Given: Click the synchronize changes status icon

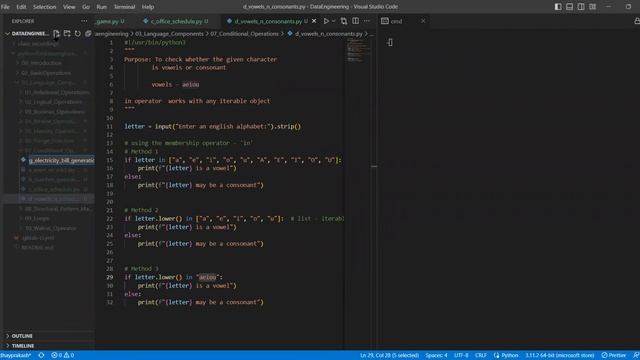Looking at the screenshot, I should pyautogui.click(x=41, y=356).
